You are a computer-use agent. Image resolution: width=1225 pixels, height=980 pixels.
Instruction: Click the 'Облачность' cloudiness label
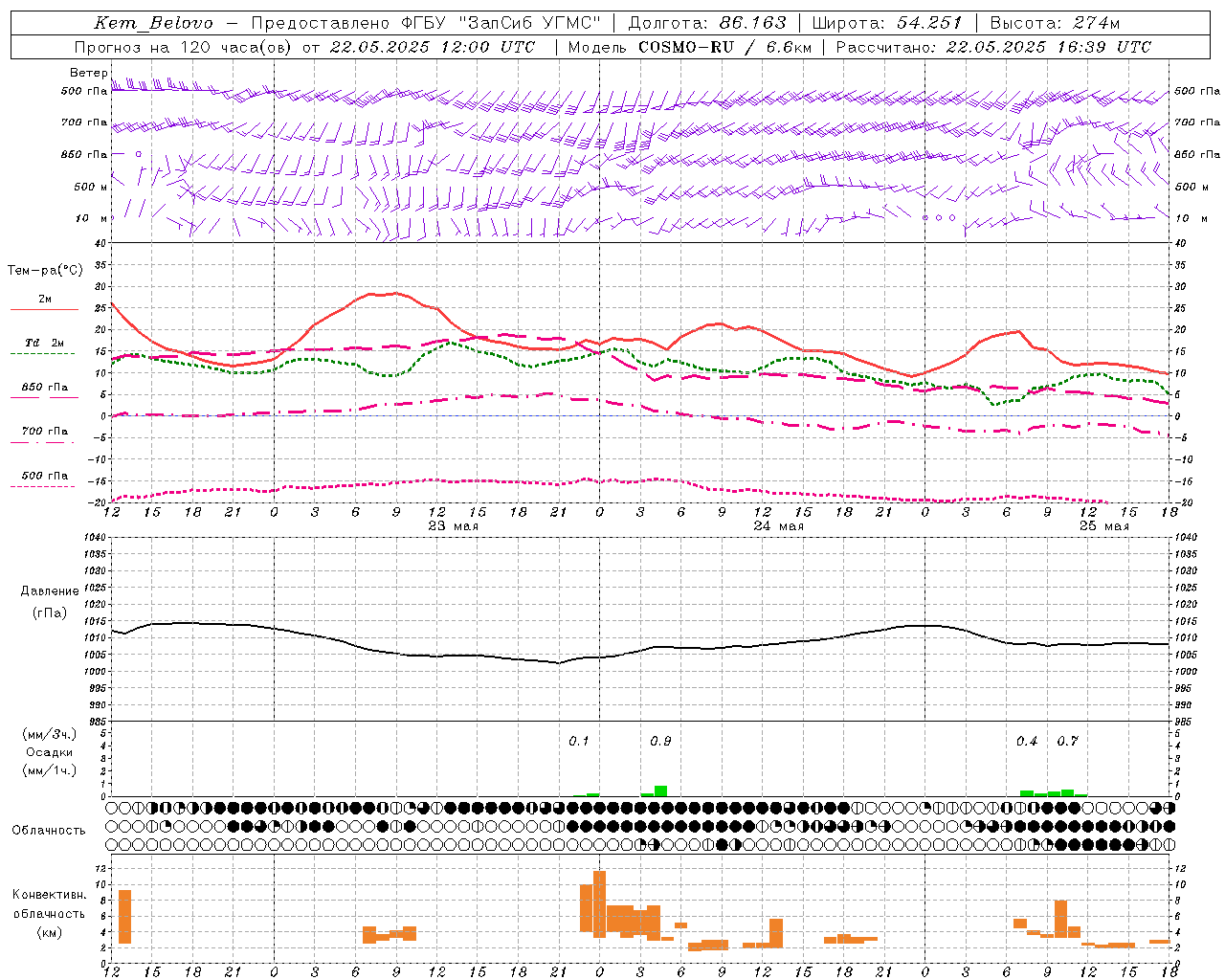point(49,831)
